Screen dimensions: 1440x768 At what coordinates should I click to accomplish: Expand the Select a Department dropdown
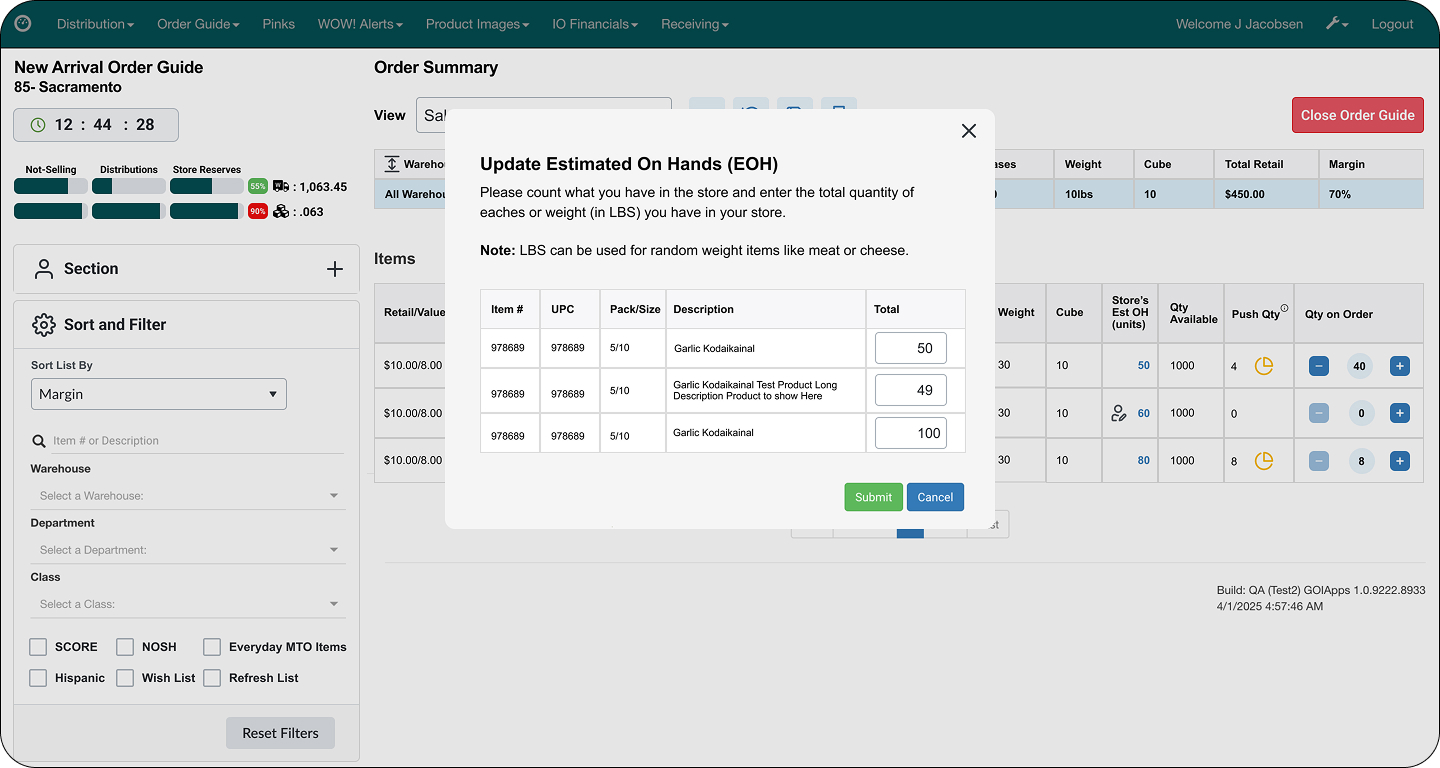(x=188, y=550)
